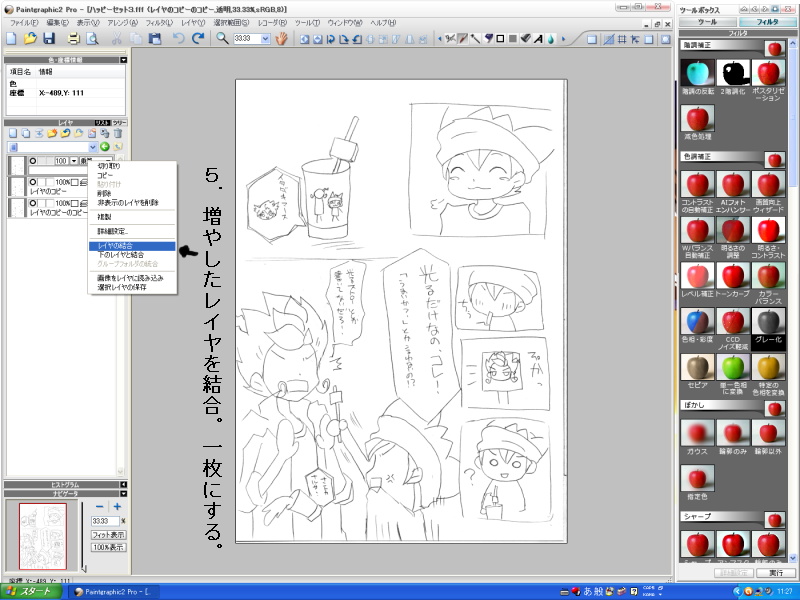
Task: Open the レイヤ menu in menu bar
Action: (193, 23)
